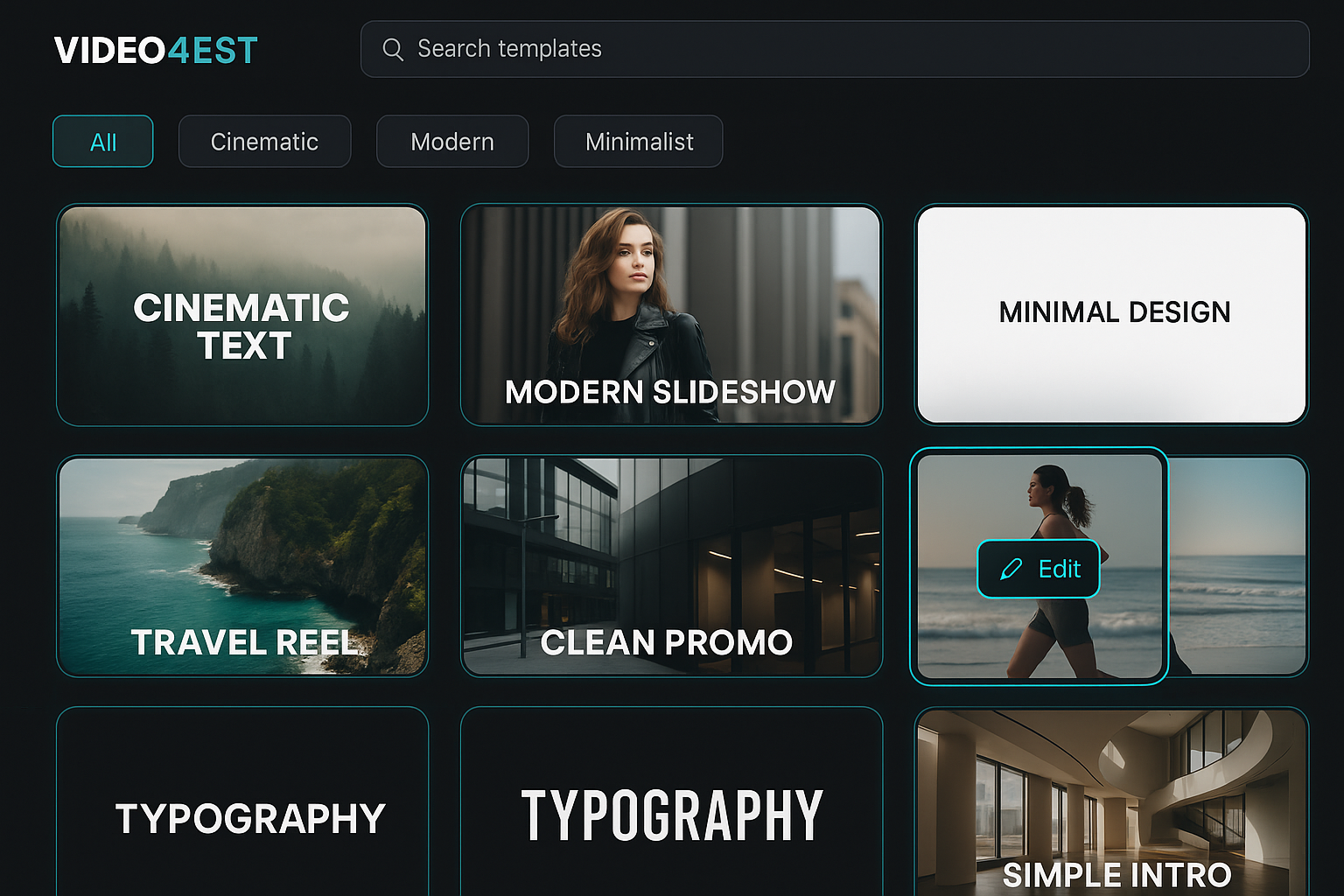The width and height of the screenshot is (1344, 896).
Task: Click the VIDEO4EST logo
Action: pos(154,50)
